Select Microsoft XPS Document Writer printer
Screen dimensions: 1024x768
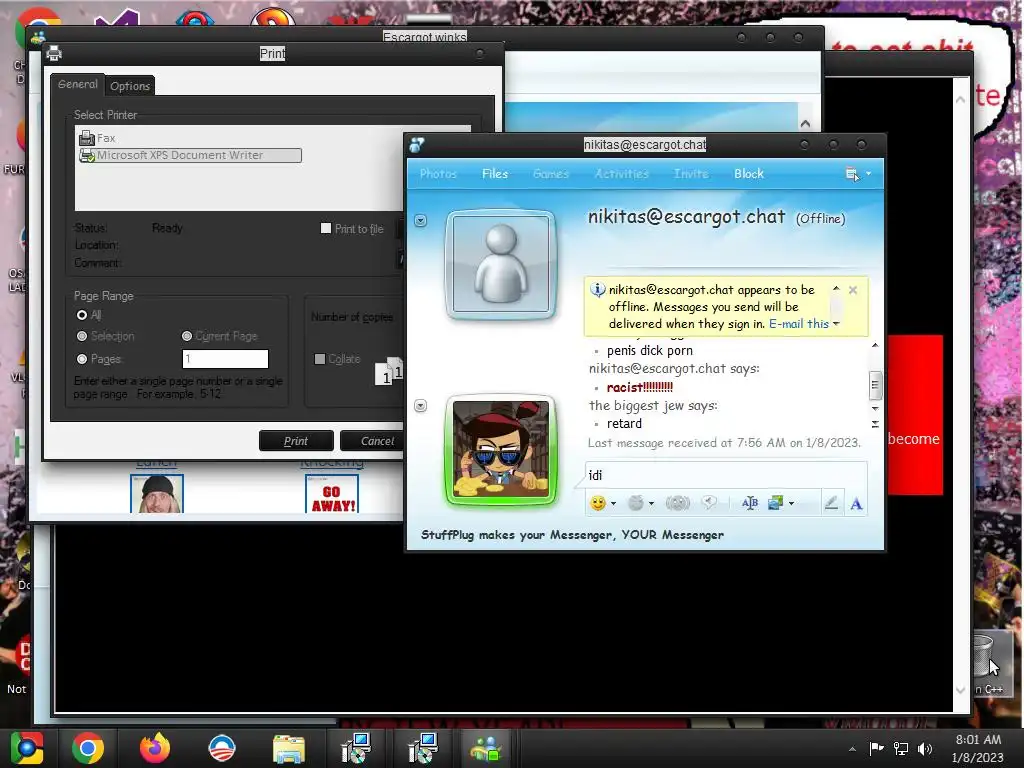tap(189, 155)
